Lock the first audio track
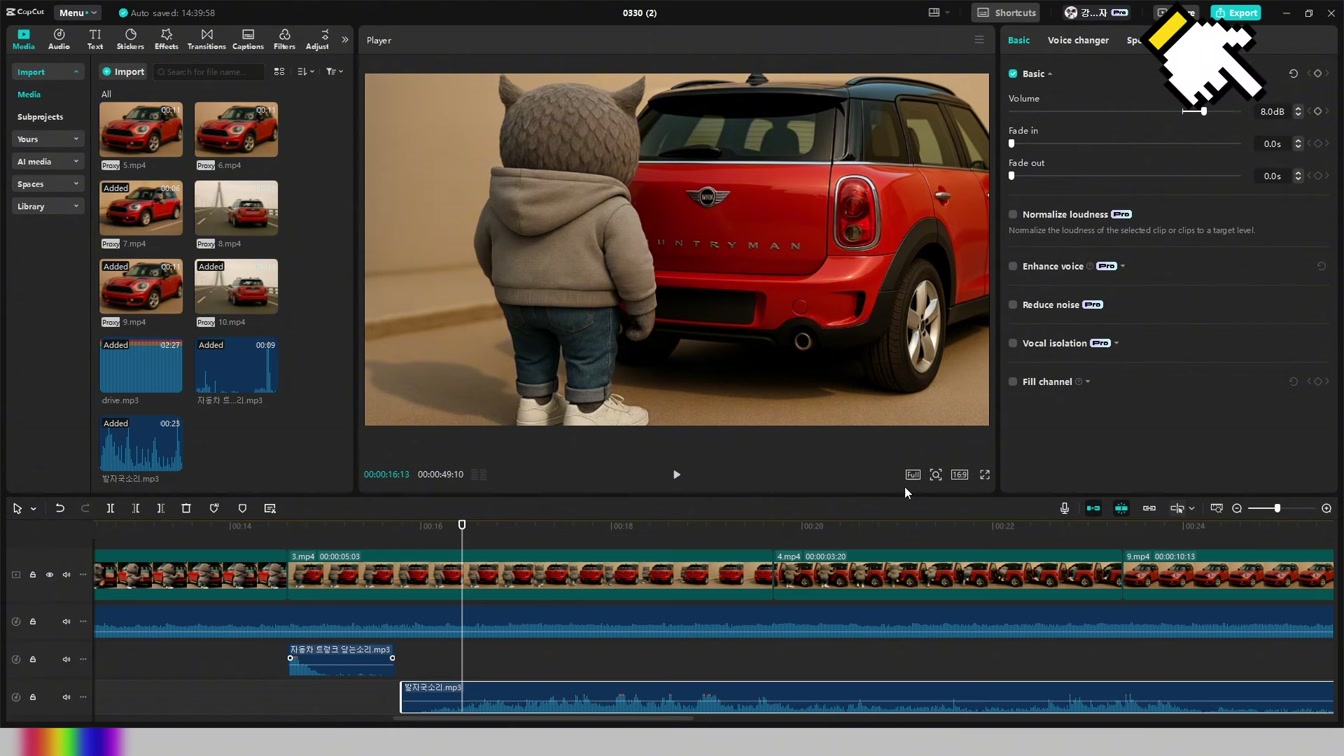This screenshot has height=756, width=1344. (33, 622)
